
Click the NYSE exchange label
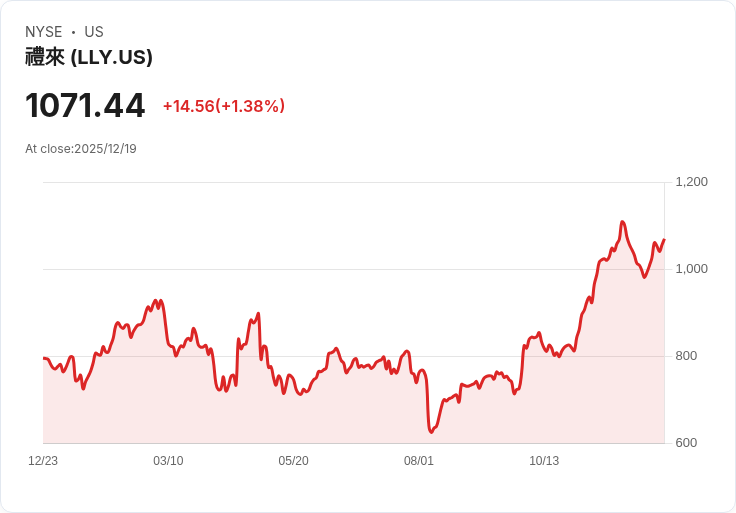pos(44,32)
